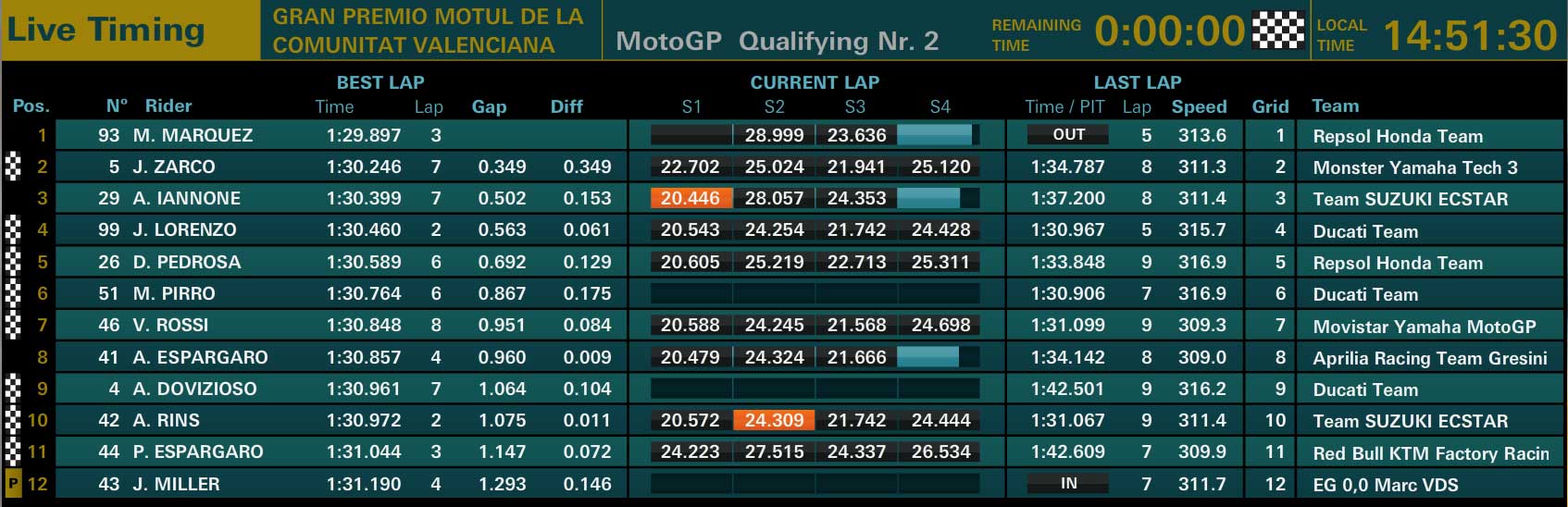Click the IN pit indicator in Miller's row
This screenshot has height=507, width=1568.
1068,484
